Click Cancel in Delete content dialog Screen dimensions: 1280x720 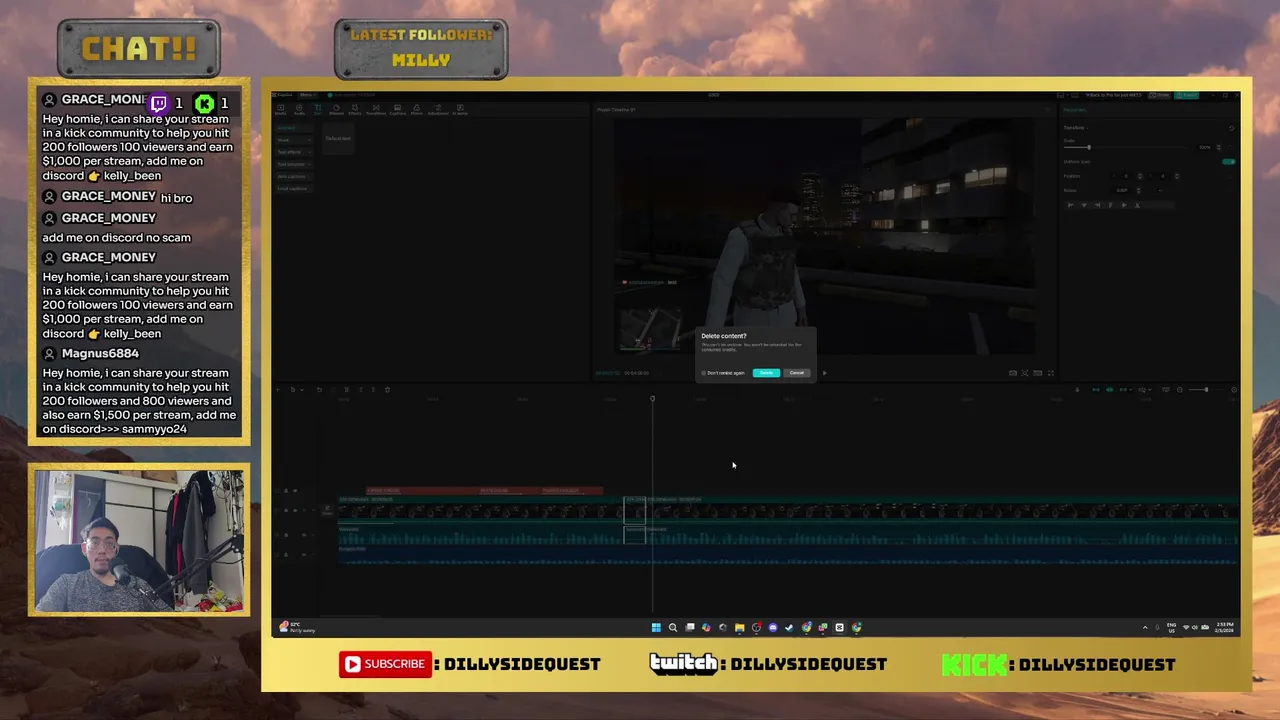pyautogui.click(x=796, y=373)
